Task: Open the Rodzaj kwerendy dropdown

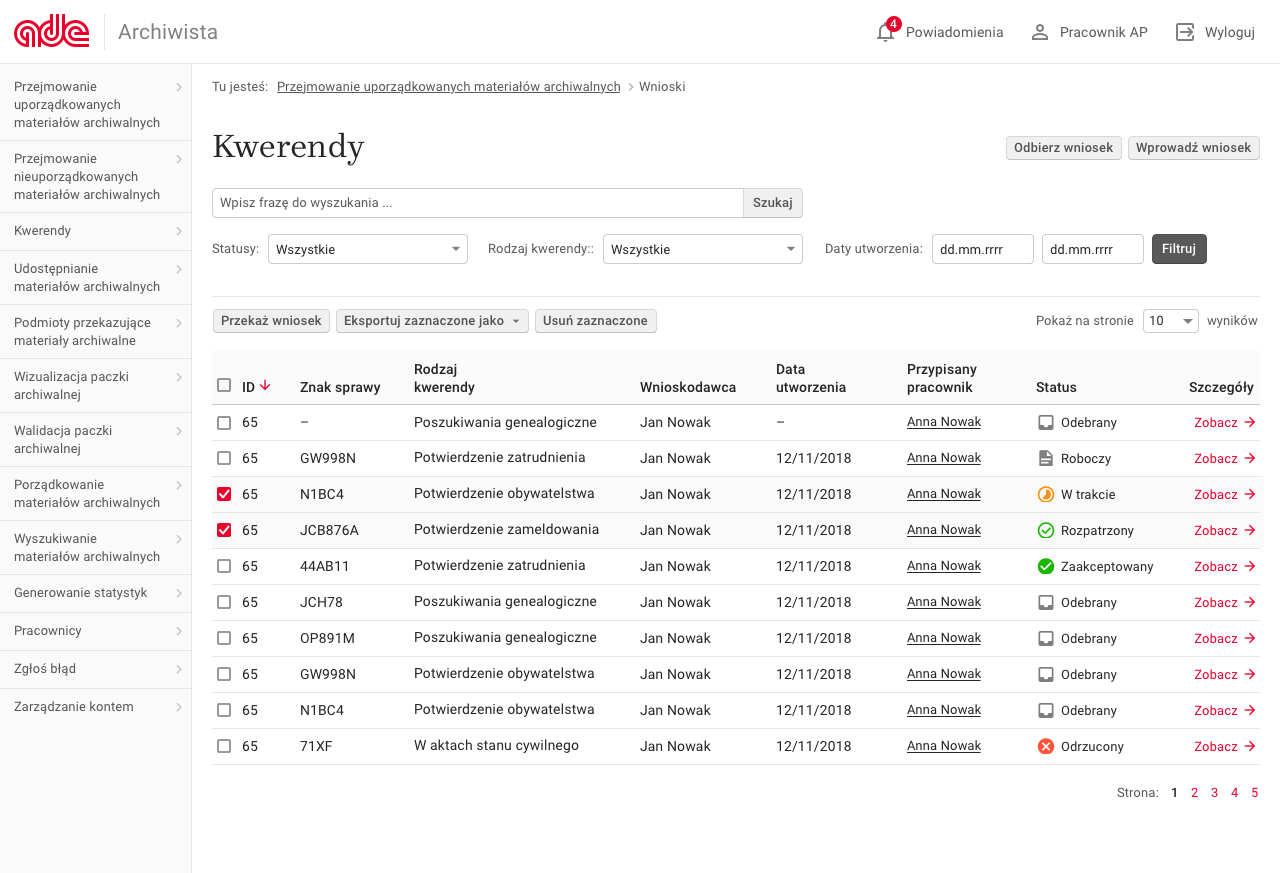Action: tap(702, 249)
